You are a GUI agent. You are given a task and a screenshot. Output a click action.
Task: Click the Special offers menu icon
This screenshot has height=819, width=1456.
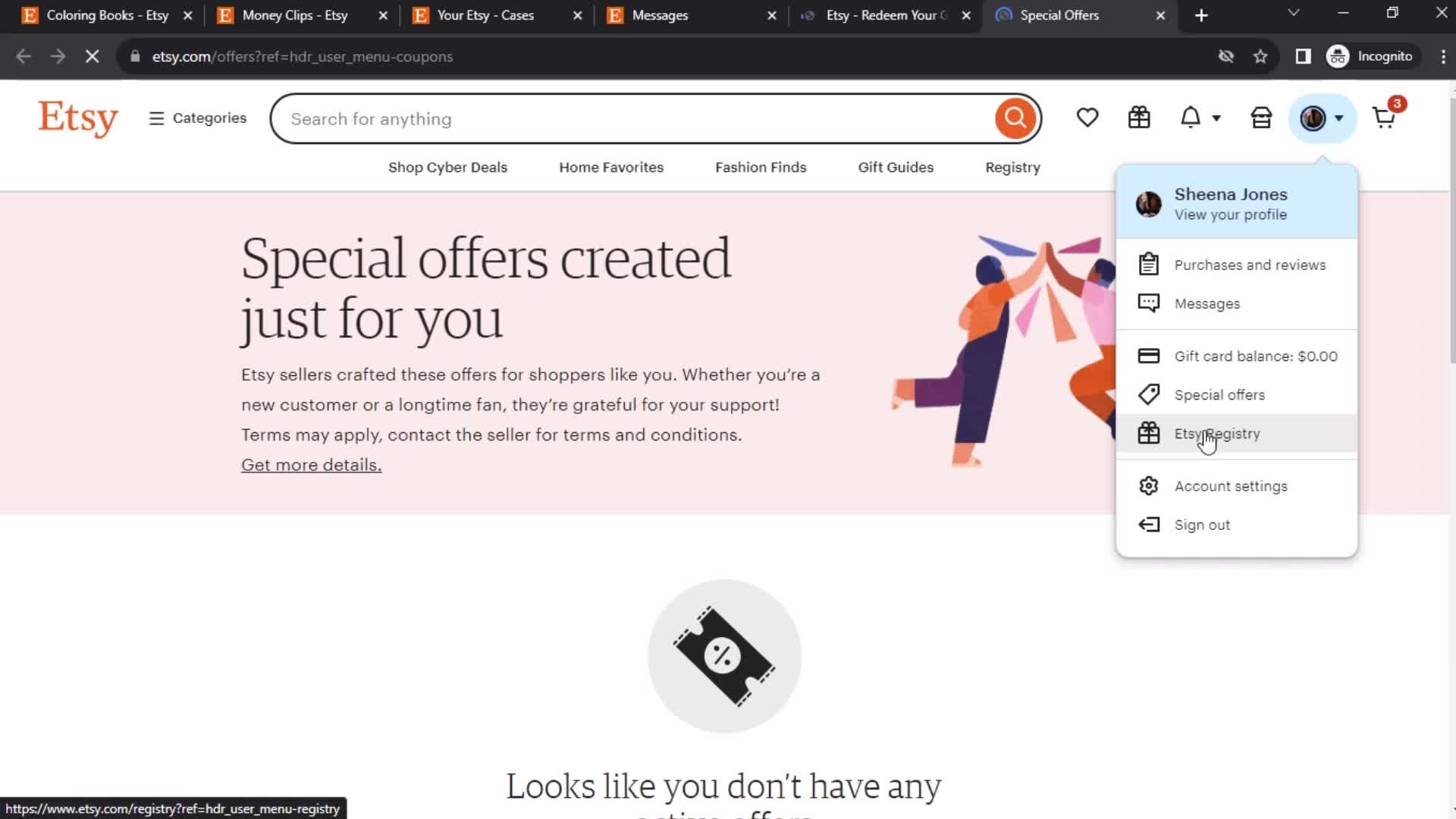pos(1148,394)
